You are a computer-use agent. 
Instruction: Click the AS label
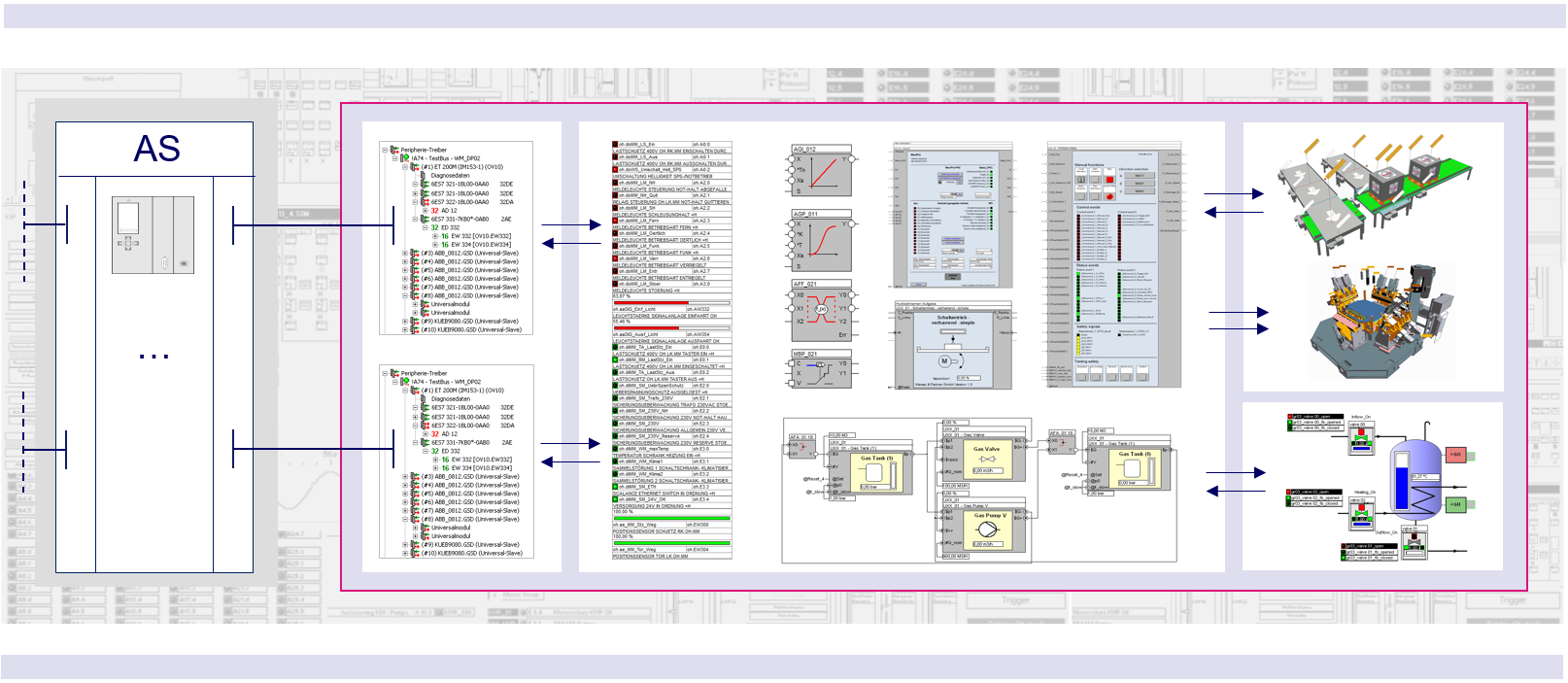coord(156,149)
